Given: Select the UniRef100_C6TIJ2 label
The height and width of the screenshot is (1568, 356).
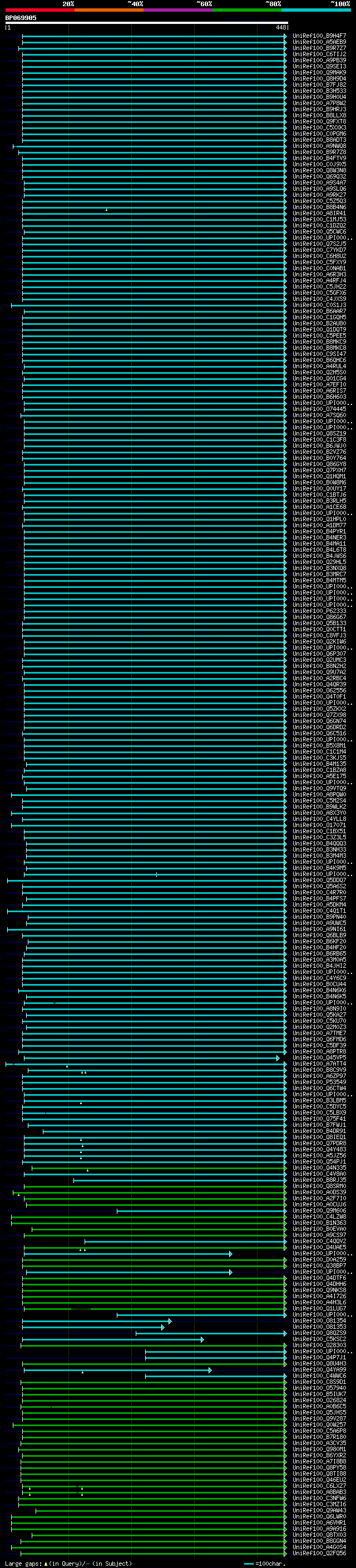Looking at the screenshot, I should tap(319, 54).
